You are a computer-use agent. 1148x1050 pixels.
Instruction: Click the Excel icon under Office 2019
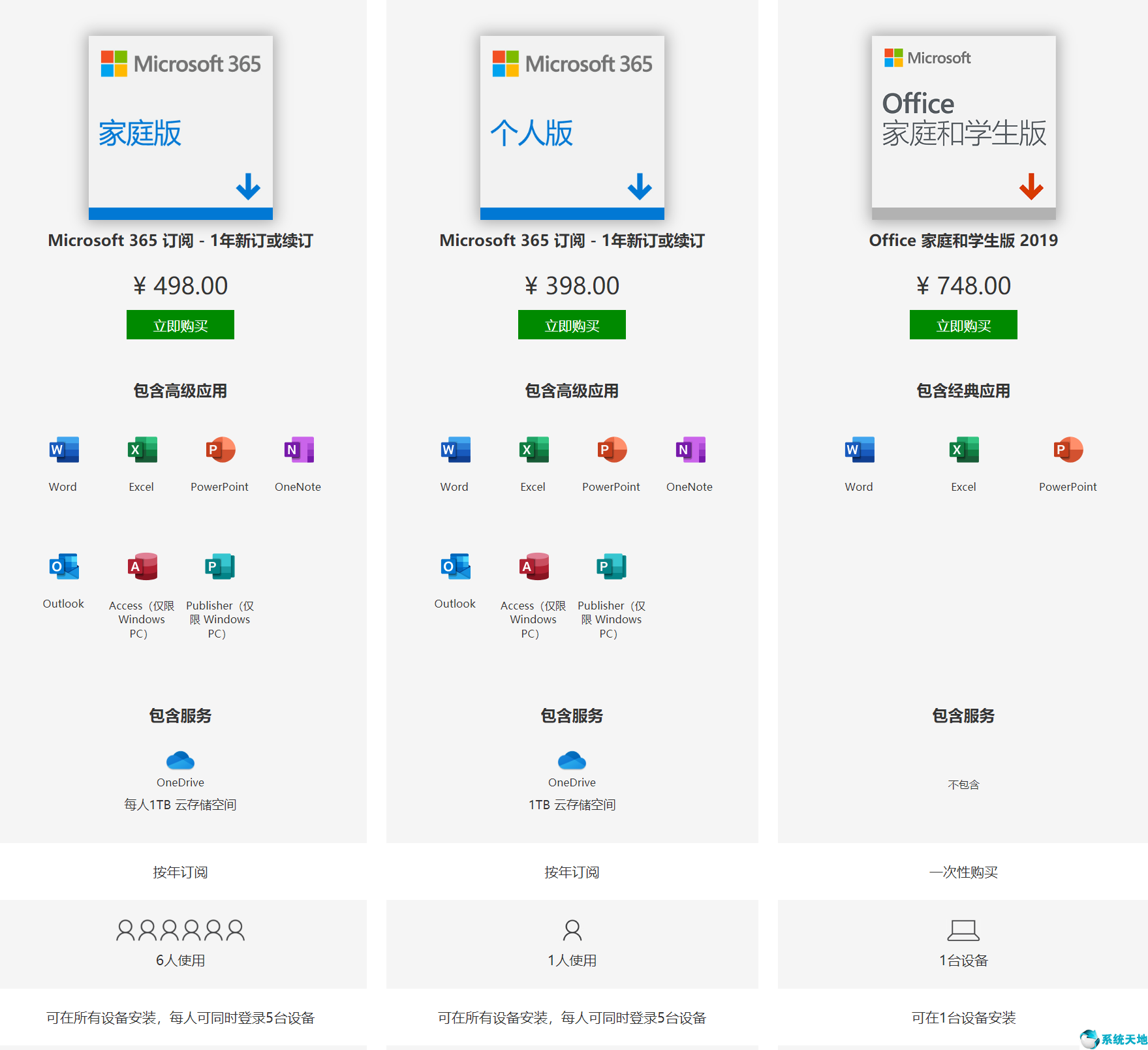click(x=964, y=450)
